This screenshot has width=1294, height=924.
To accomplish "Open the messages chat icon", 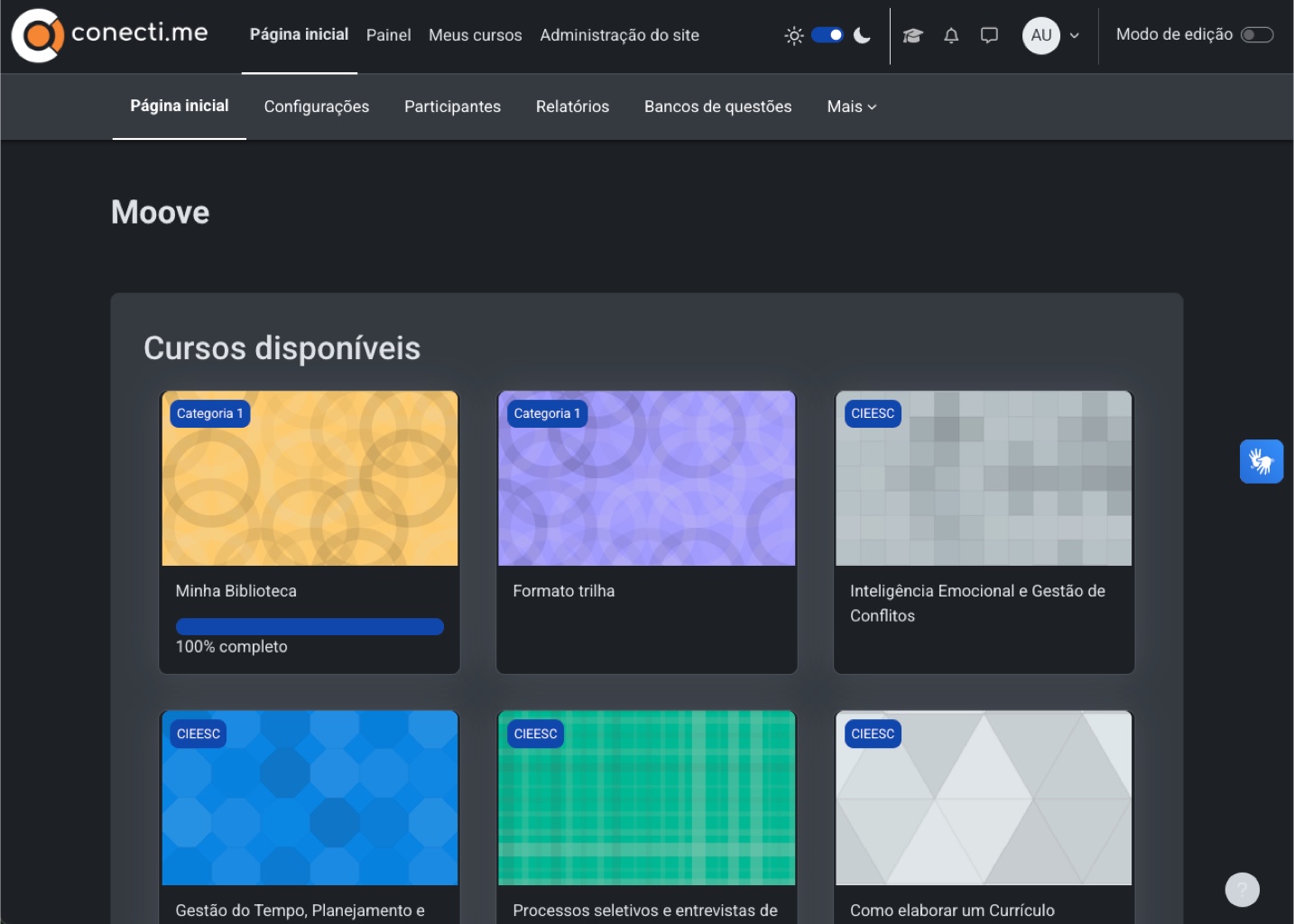I will (989, 35).
